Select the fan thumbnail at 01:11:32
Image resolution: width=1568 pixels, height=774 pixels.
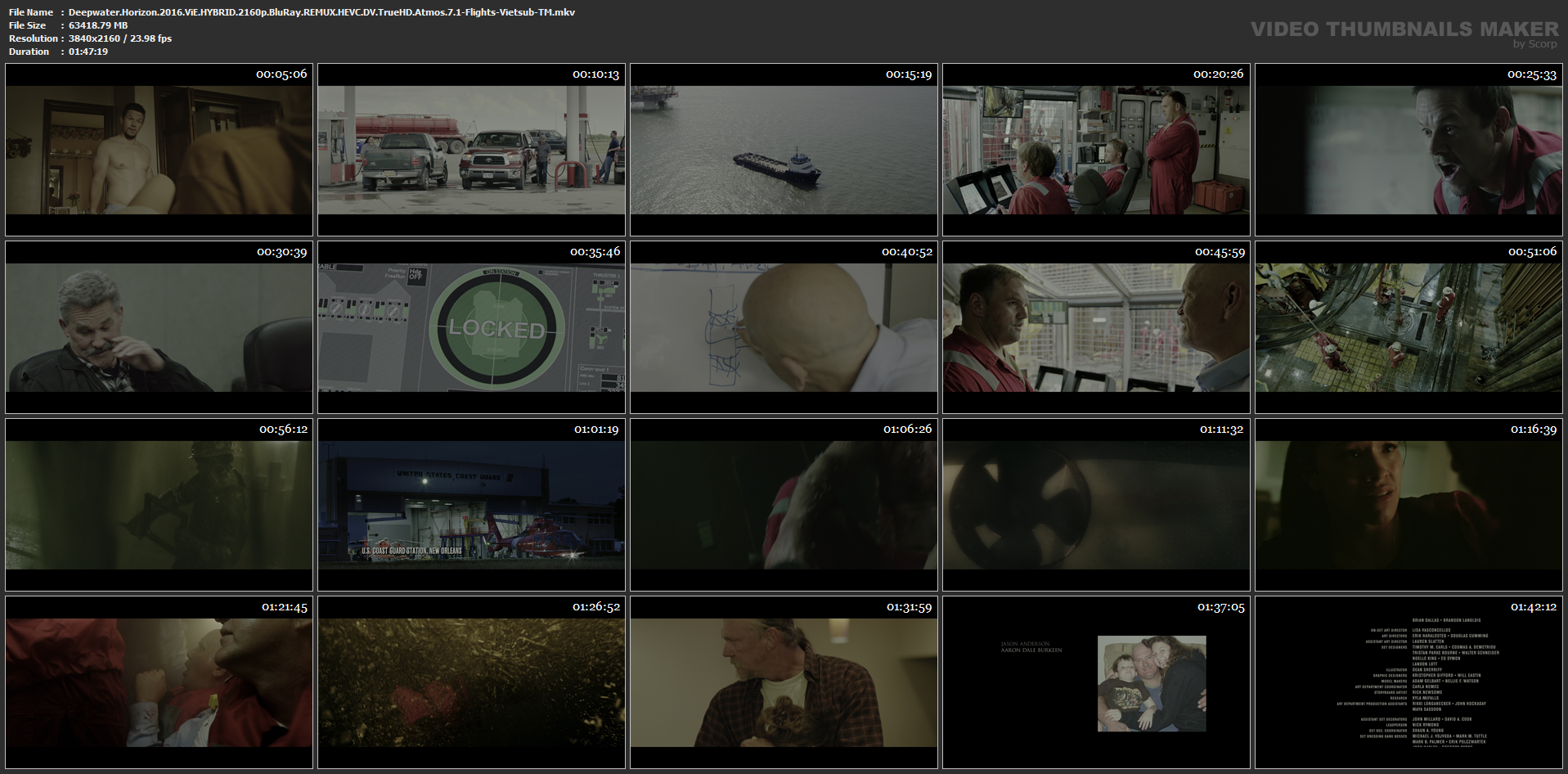click(x=1096, y=505)
